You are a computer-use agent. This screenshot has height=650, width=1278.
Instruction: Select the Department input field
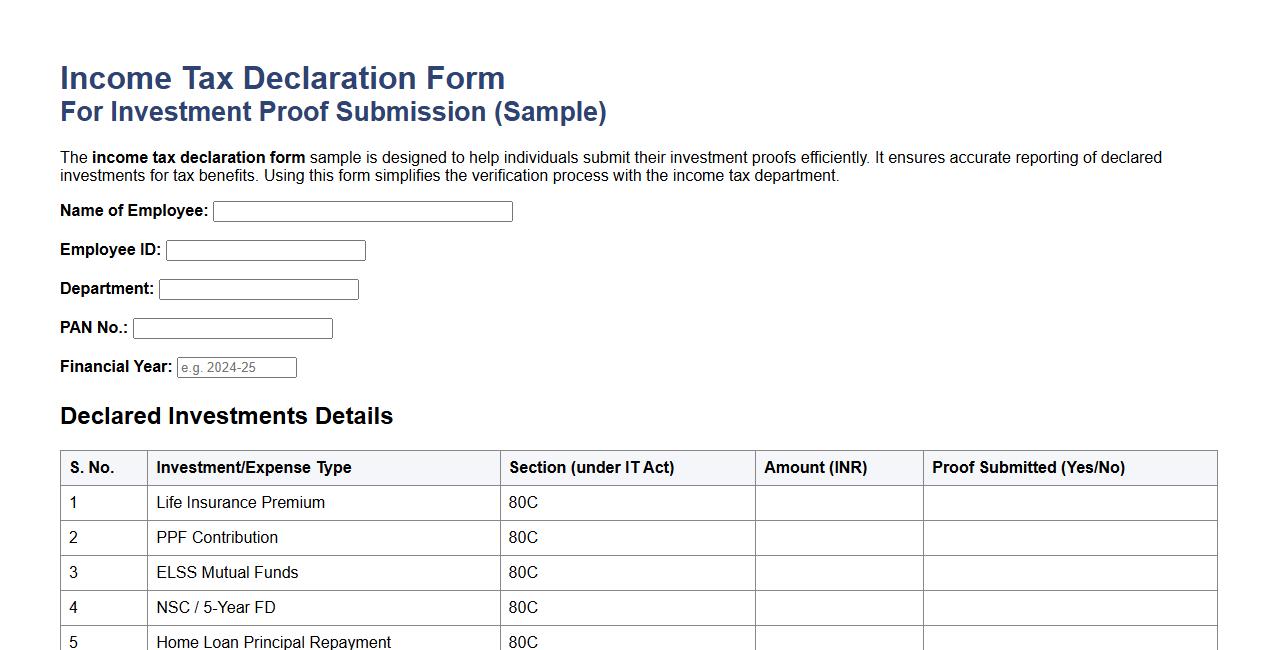pyautogui.click(x=258, y=289)
